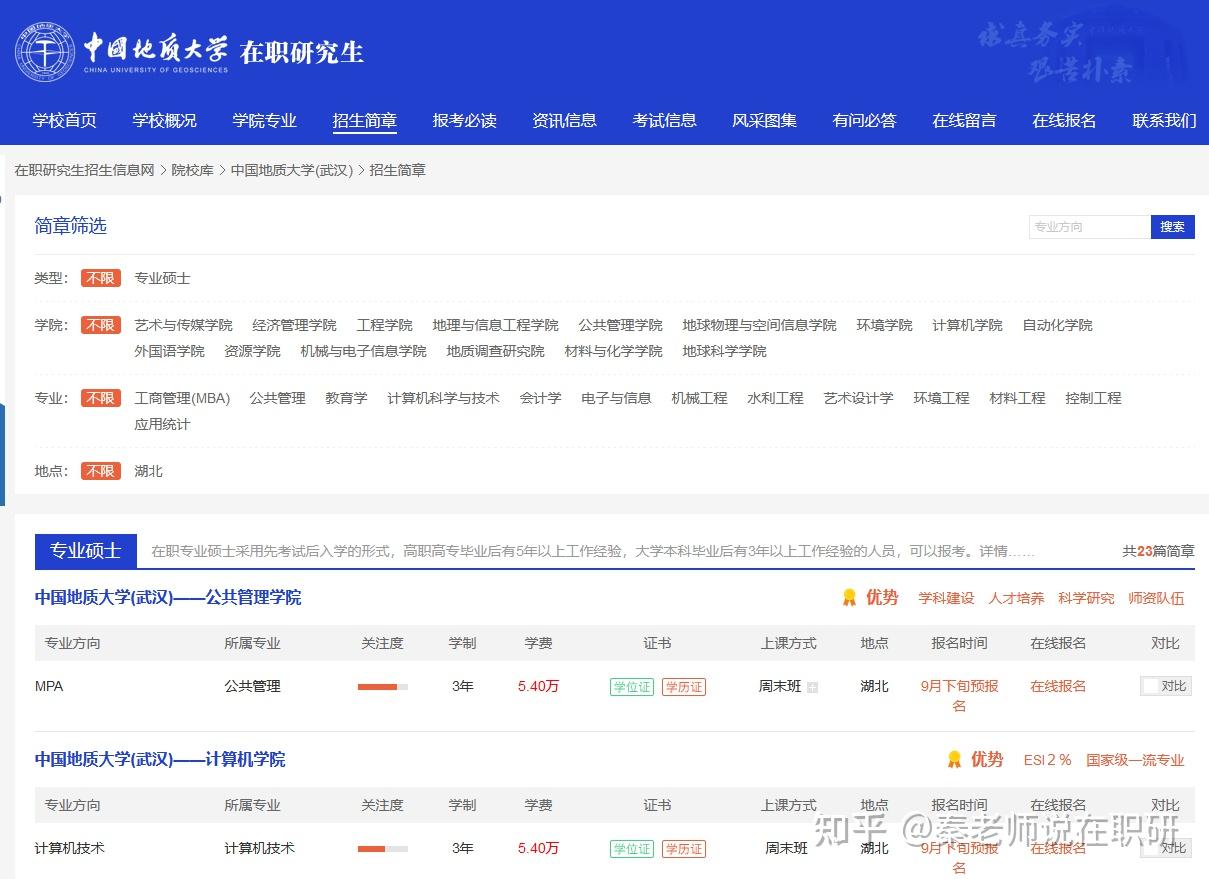The height and width of the screenshot is (879, 1209).
Task: Filter by 机械与电子信息学院
Action: (364, 351)
